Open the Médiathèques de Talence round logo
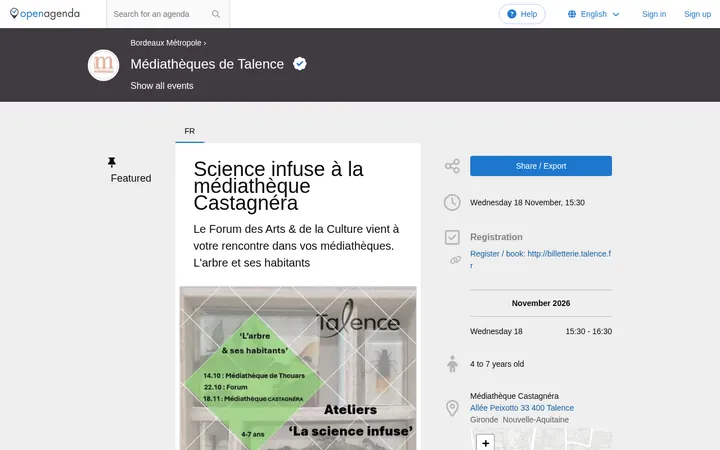 pos(103,65)
